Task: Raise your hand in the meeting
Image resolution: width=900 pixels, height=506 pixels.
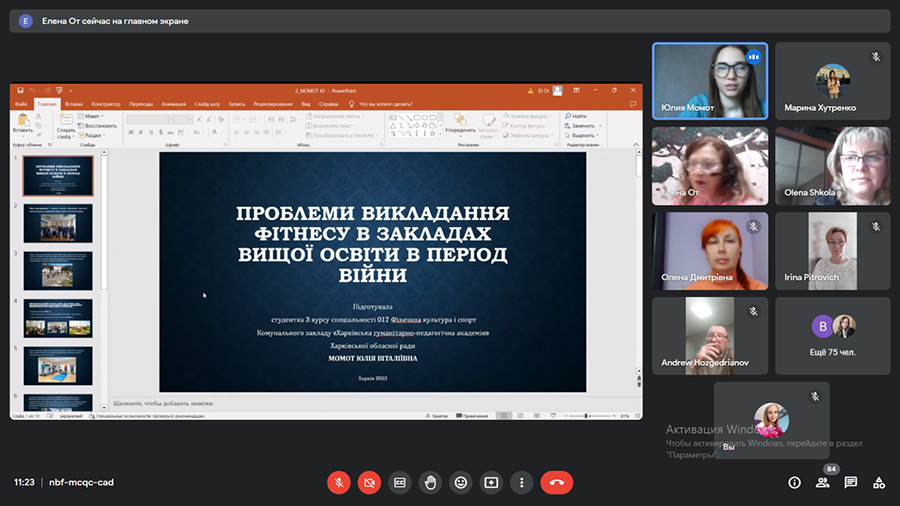Action: [x=430, y=482]
